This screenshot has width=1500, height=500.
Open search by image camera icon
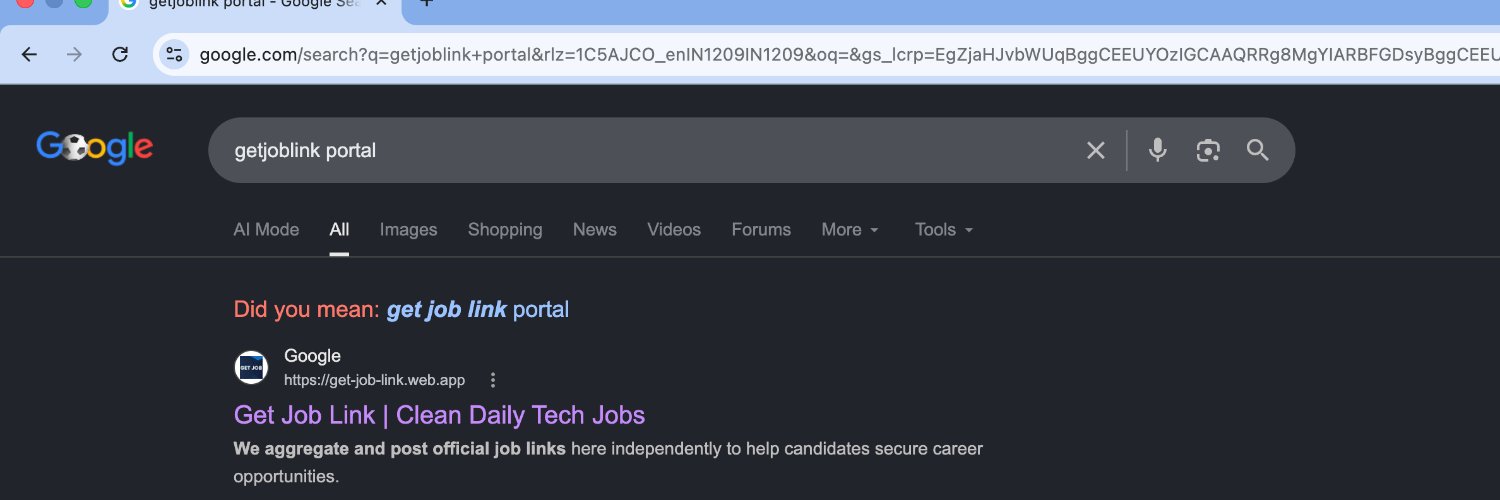click(1208, 151)
